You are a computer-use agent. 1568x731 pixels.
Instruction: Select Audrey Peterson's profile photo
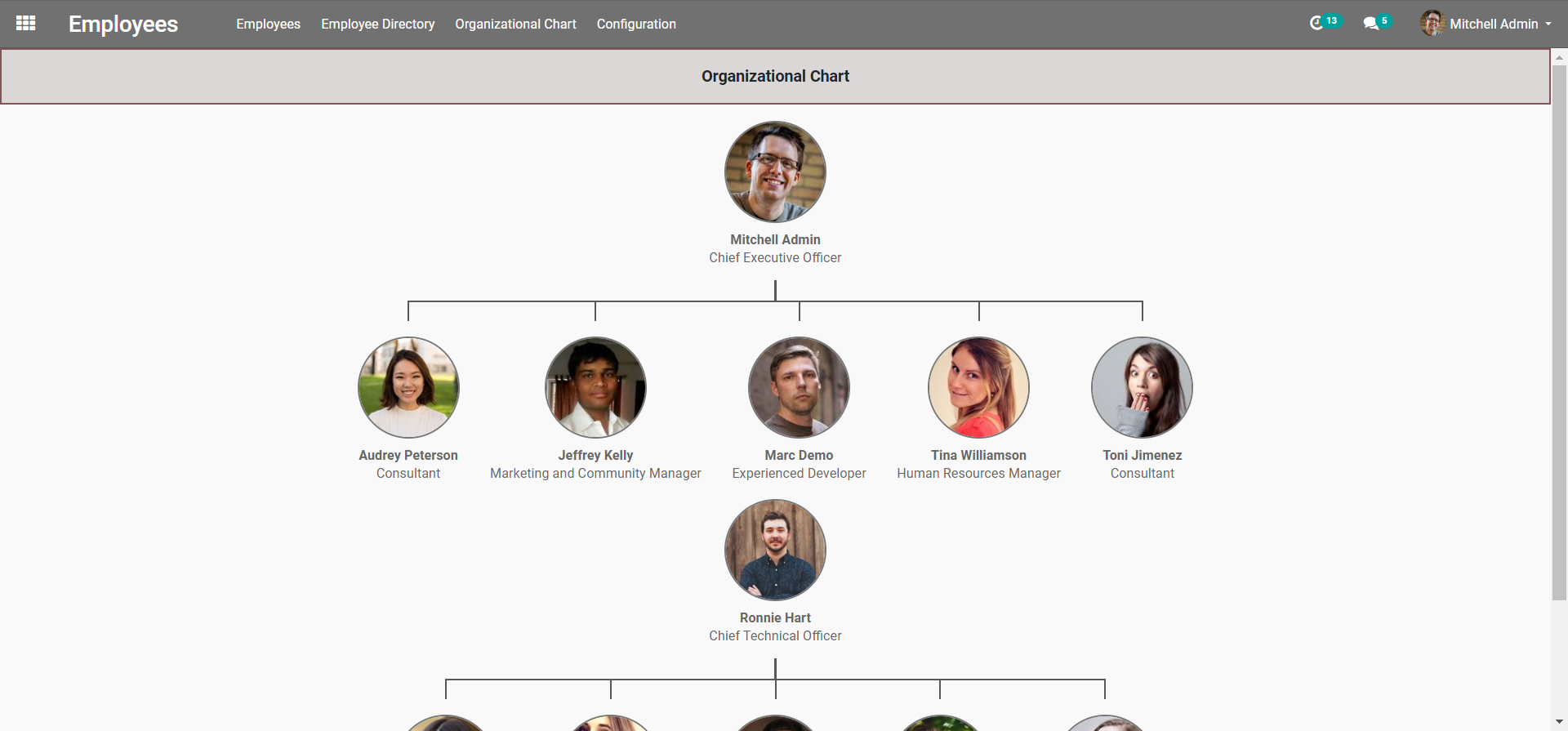[x=408, y=388]
